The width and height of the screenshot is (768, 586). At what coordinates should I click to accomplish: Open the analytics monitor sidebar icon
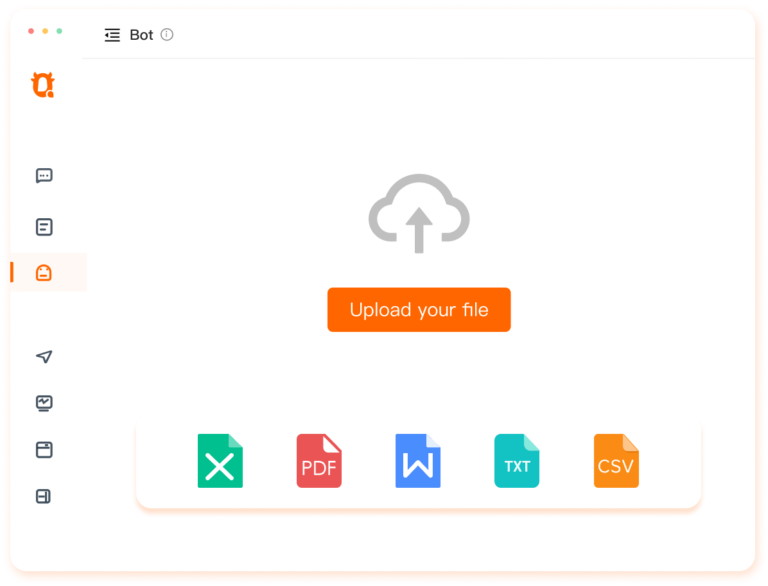pyautogui.click(x=44, y=403)
